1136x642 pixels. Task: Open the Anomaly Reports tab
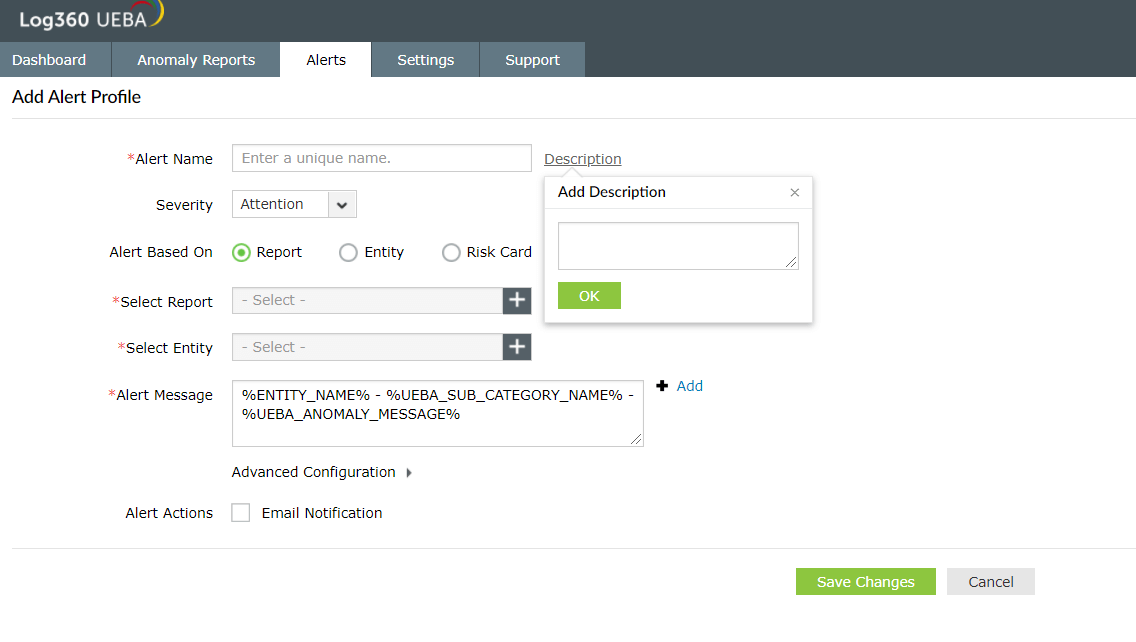tap(196, 60)
